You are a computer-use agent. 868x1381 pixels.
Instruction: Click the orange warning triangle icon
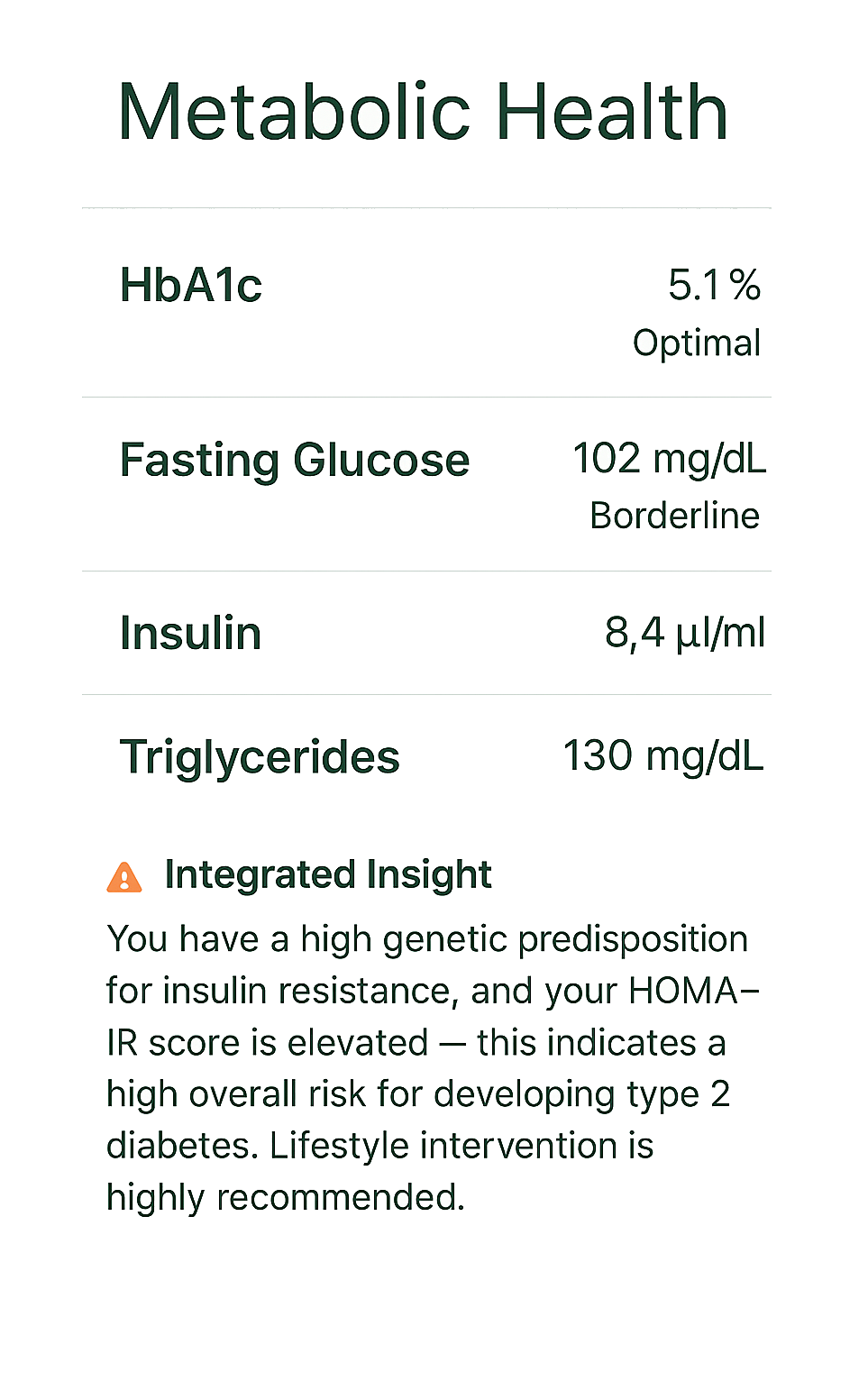124,876
